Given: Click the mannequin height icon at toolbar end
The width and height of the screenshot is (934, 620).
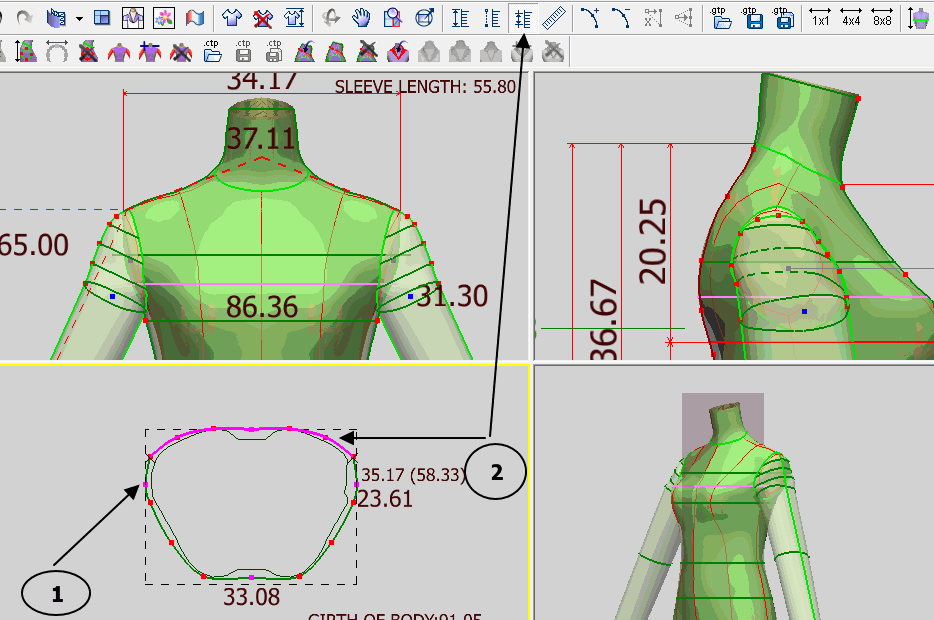Looking at the screenshot, I should pyautogui.click(x=919, y=18).
